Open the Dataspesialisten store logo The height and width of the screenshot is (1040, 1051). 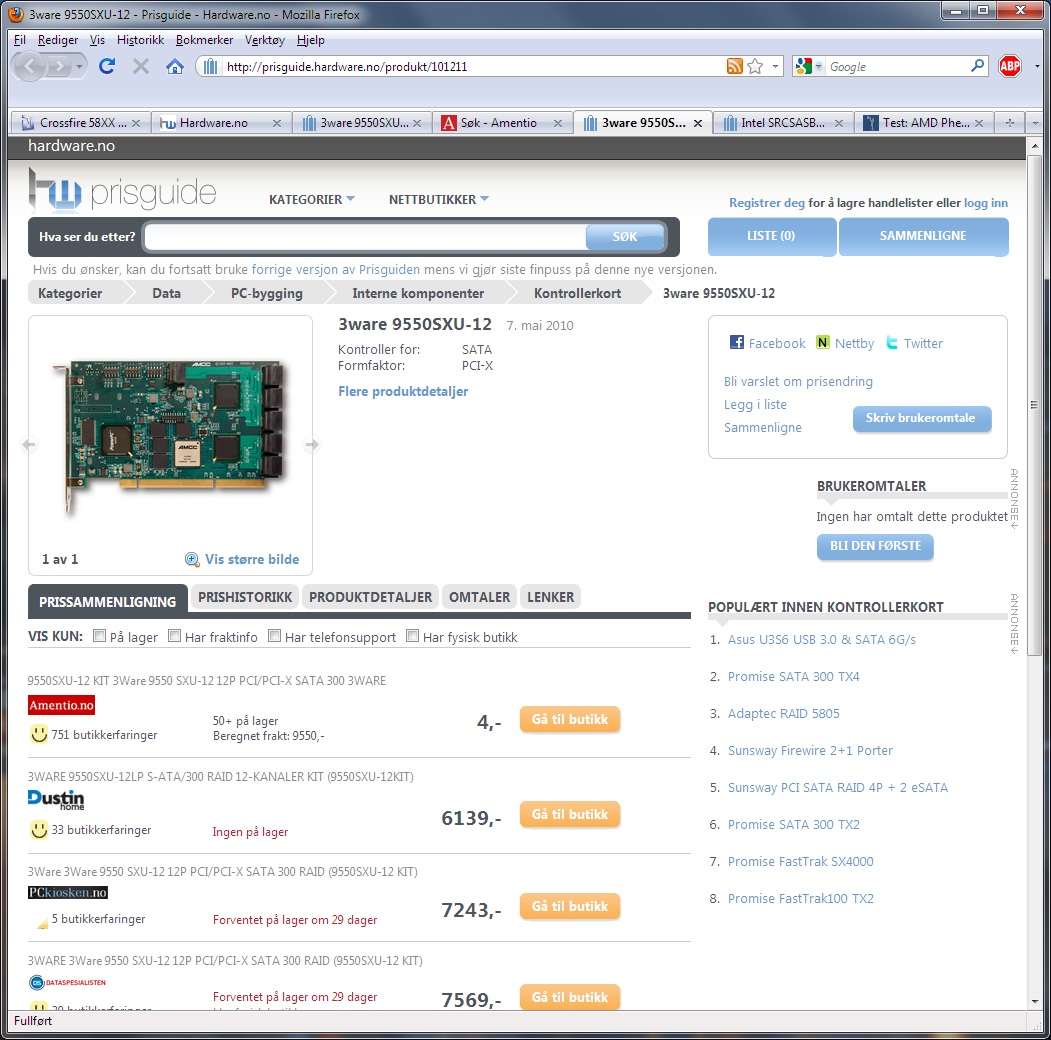pos(67,982)
